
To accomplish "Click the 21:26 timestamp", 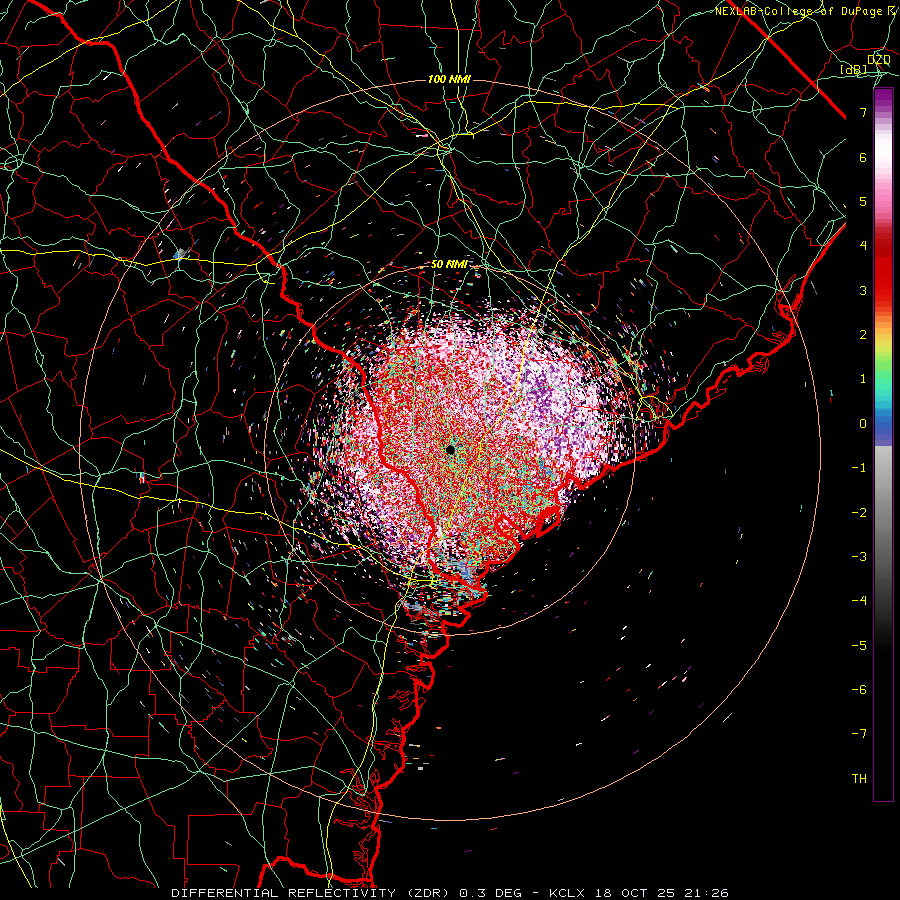I will 705,893.
